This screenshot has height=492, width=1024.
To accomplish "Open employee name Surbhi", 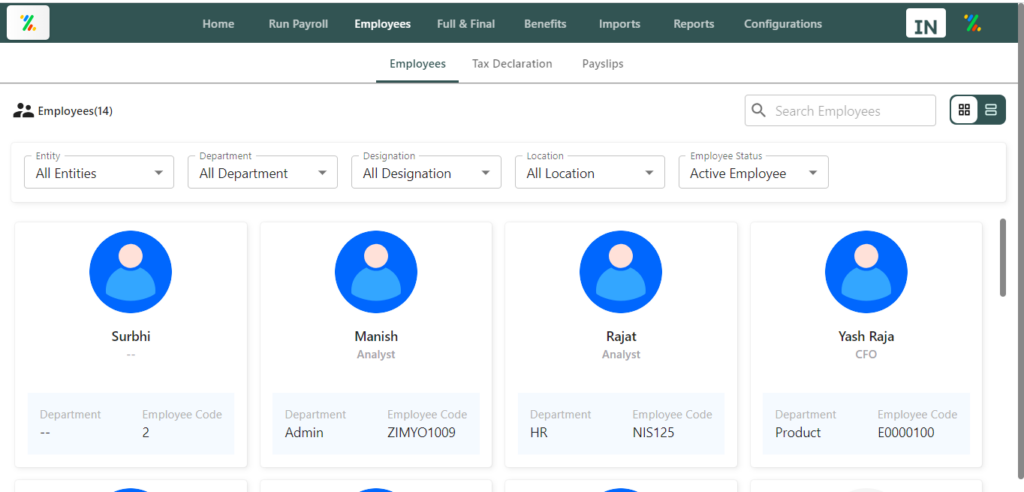I will tap(131, 336).
